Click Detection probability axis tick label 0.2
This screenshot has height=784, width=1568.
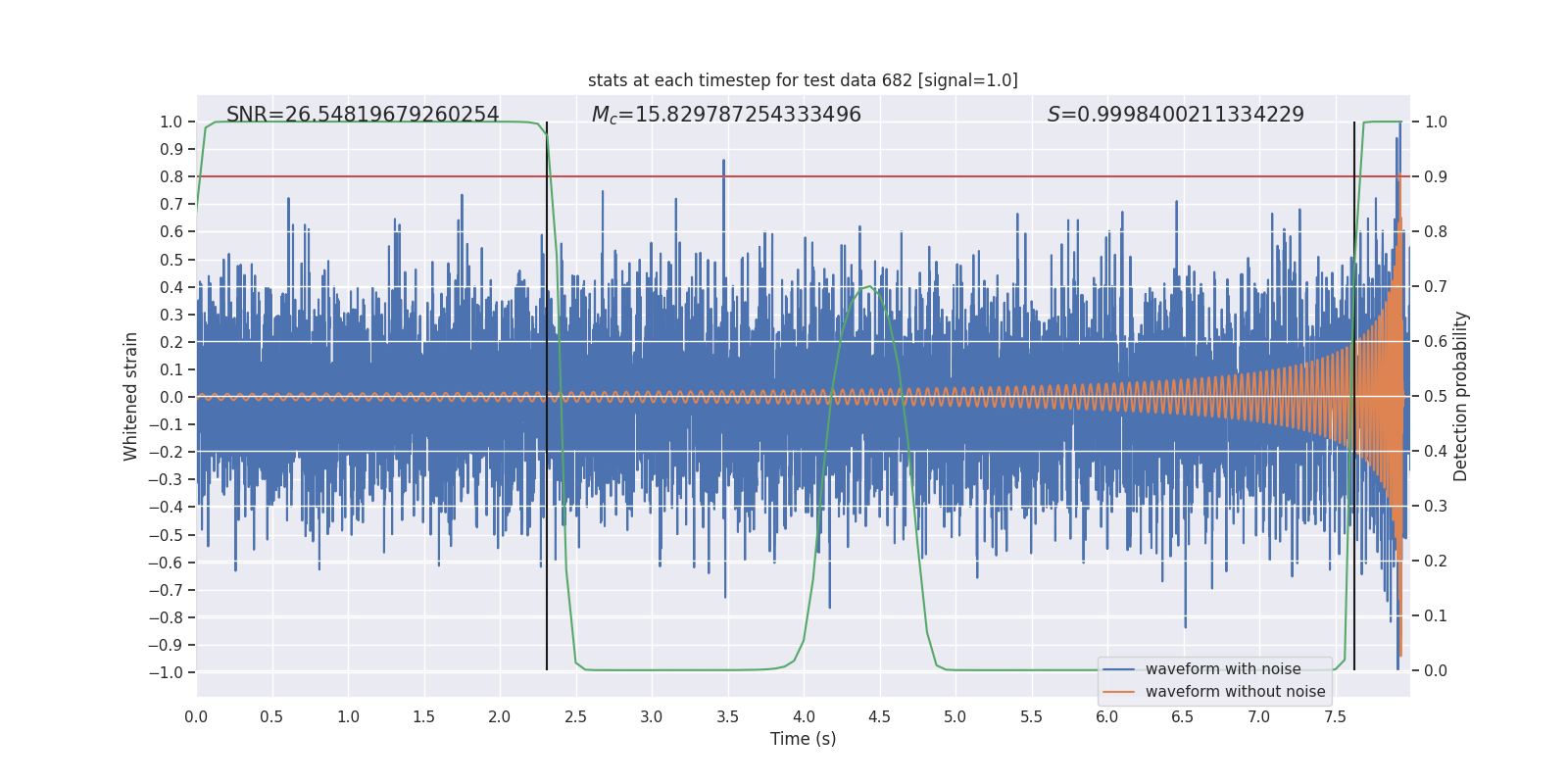tap(1436, 561)
